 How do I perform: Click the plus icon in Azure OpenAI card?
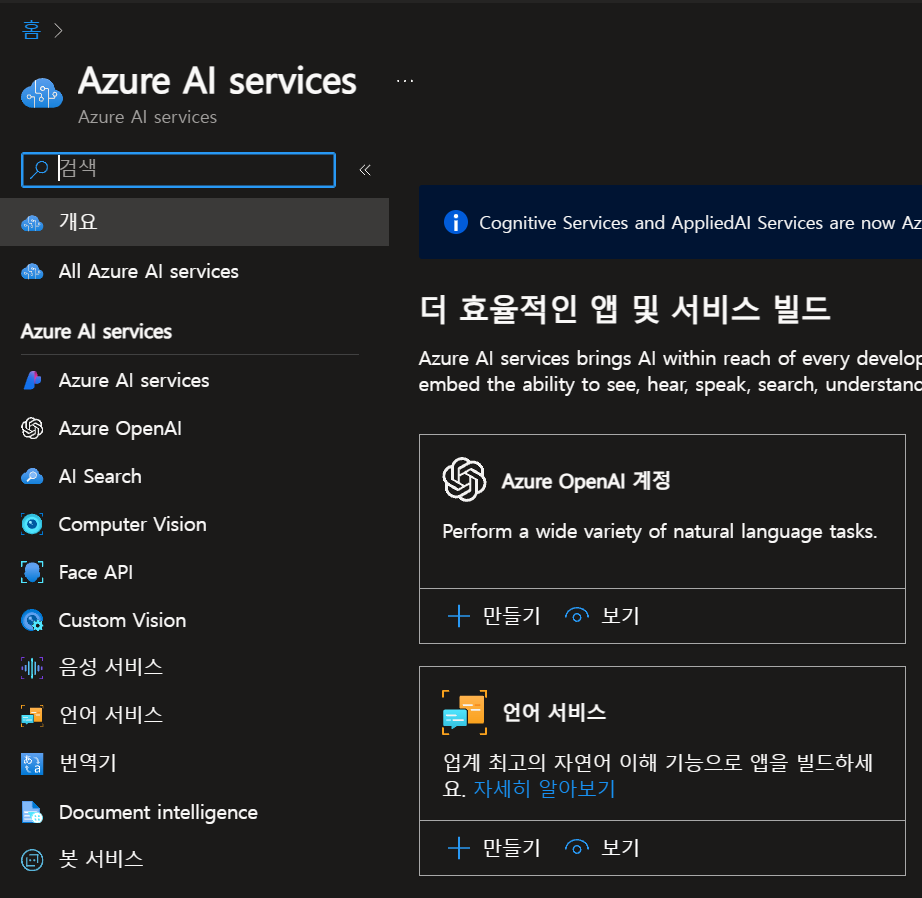(x=459, y=616)
